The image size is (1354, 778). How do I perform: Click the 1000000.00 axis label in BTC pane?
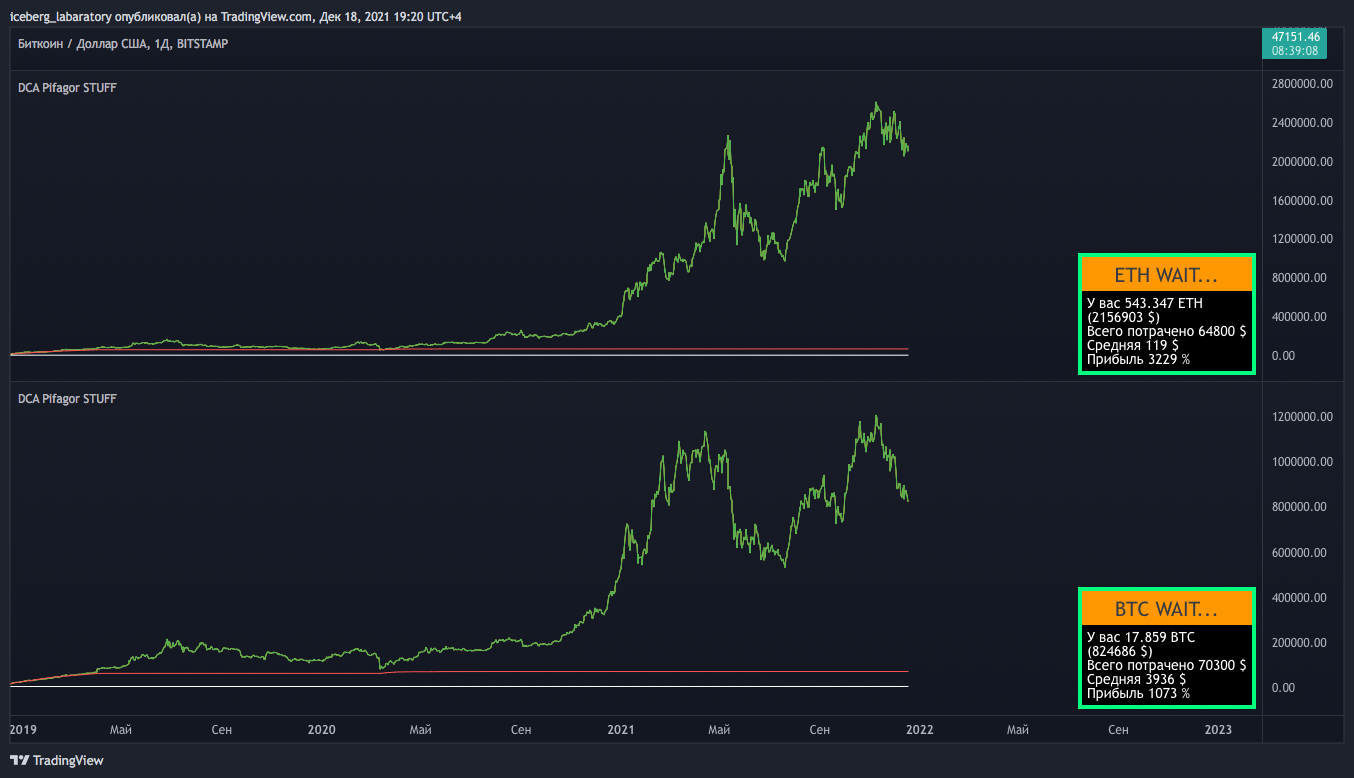pos(1301,462)
